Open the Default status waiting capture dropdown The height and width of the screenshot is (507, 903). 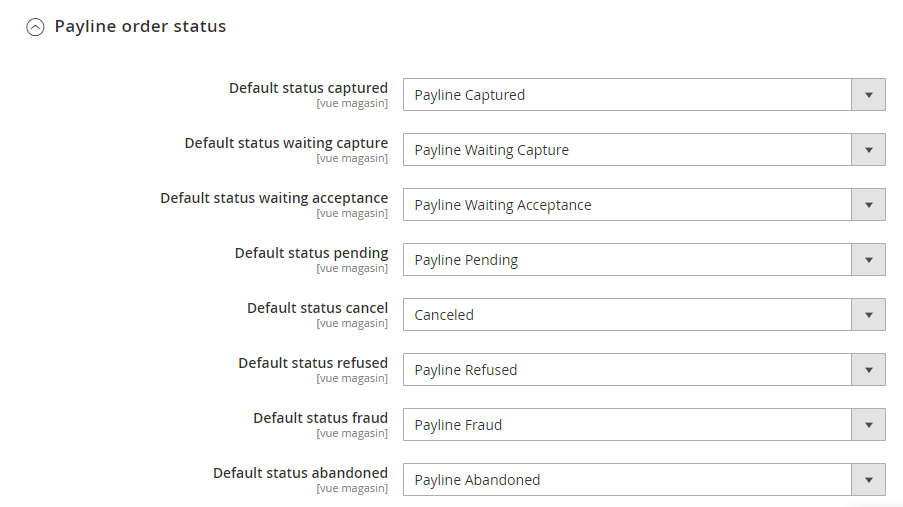pyautogui.click(x=627, y=150)
